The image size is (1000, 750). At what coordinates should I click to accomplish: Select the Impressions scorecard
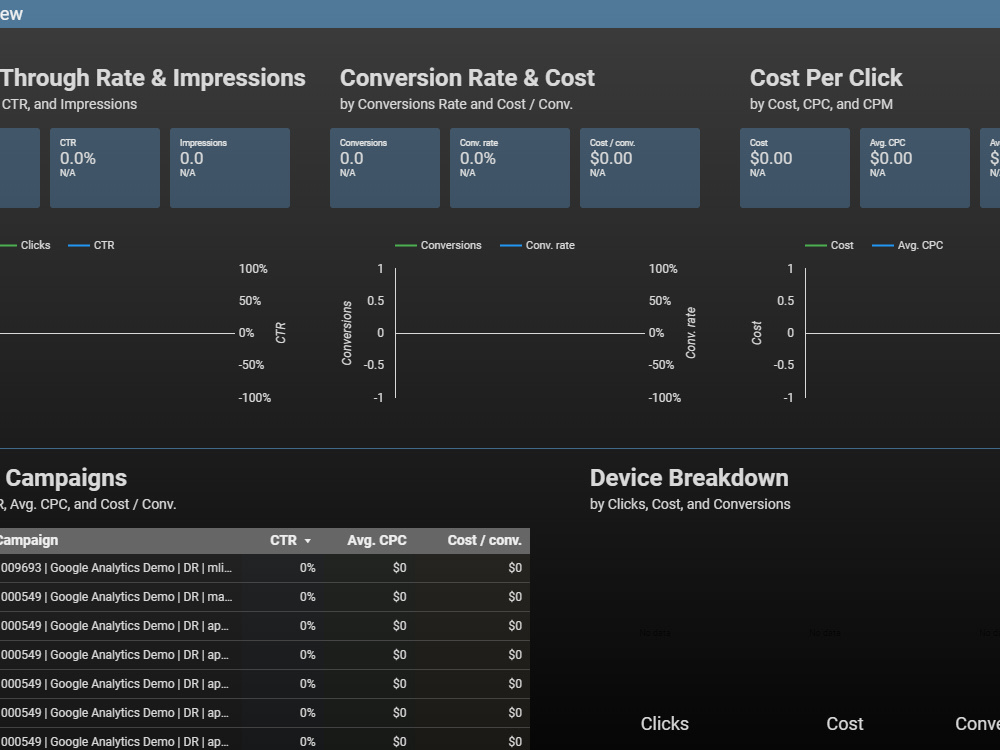point(230,168)
